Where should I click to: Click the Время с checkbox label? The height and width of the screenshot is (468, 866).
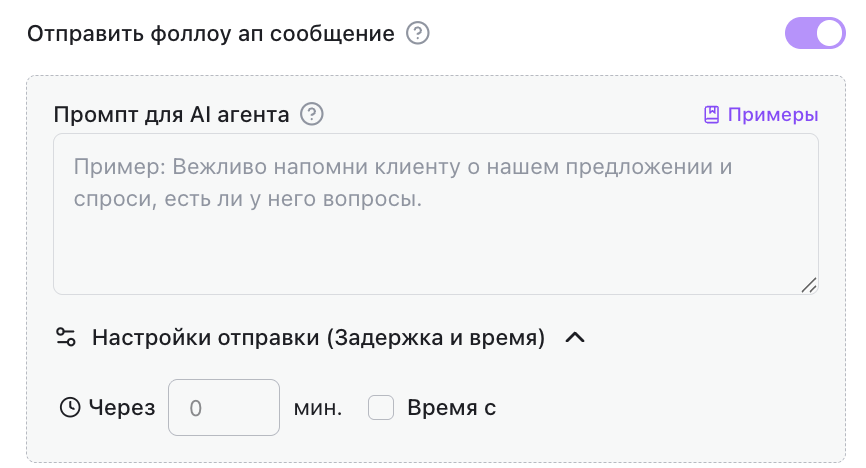pyautogui.click(x=451, y=408)
